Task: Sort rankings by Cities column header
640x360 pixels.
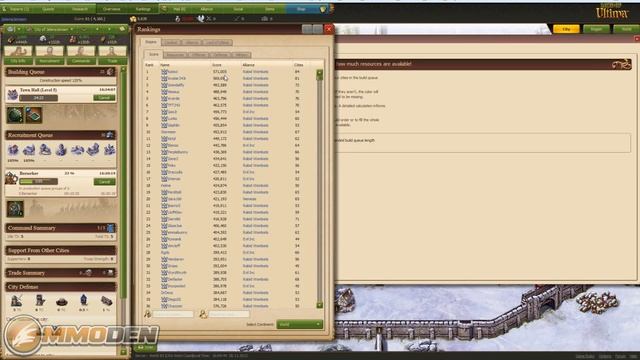Action: [x=298, y=65]
